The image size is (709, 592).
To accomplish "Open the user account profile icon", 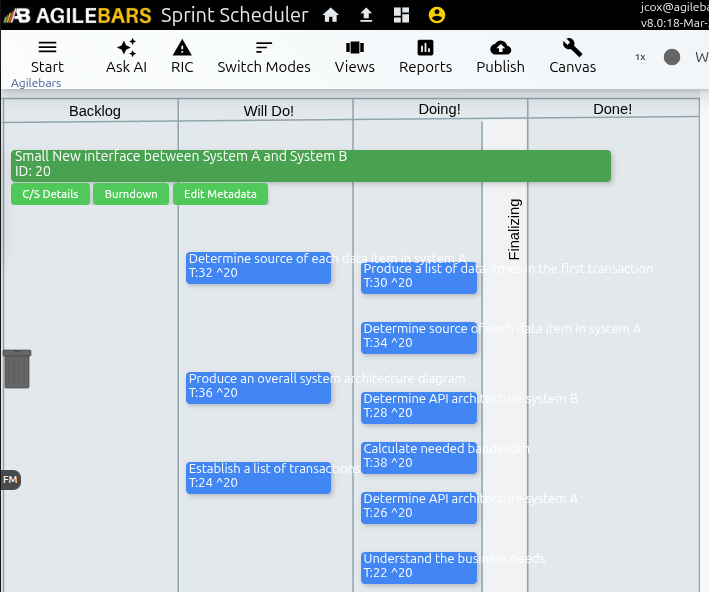I will (436, 15).
